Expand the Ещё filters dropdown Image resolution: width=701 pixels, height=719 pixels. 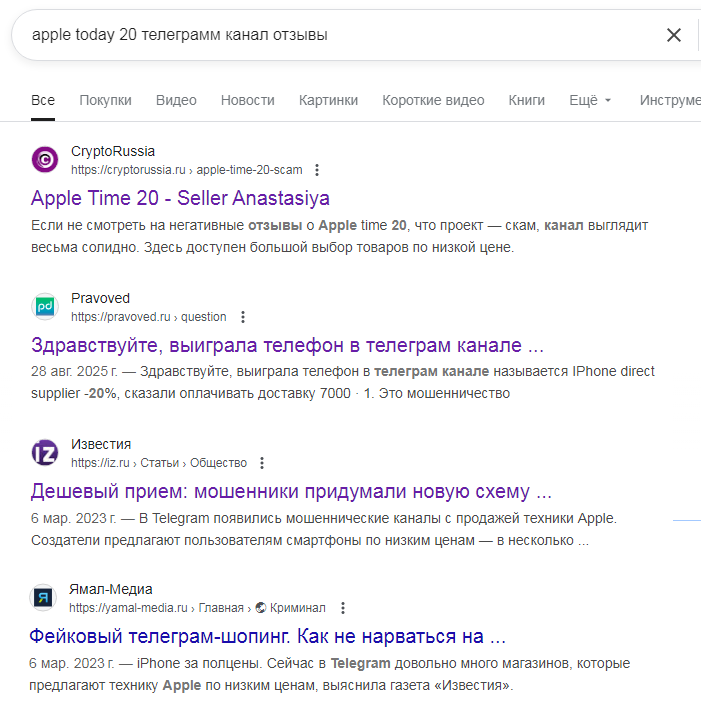pos(590,100)
